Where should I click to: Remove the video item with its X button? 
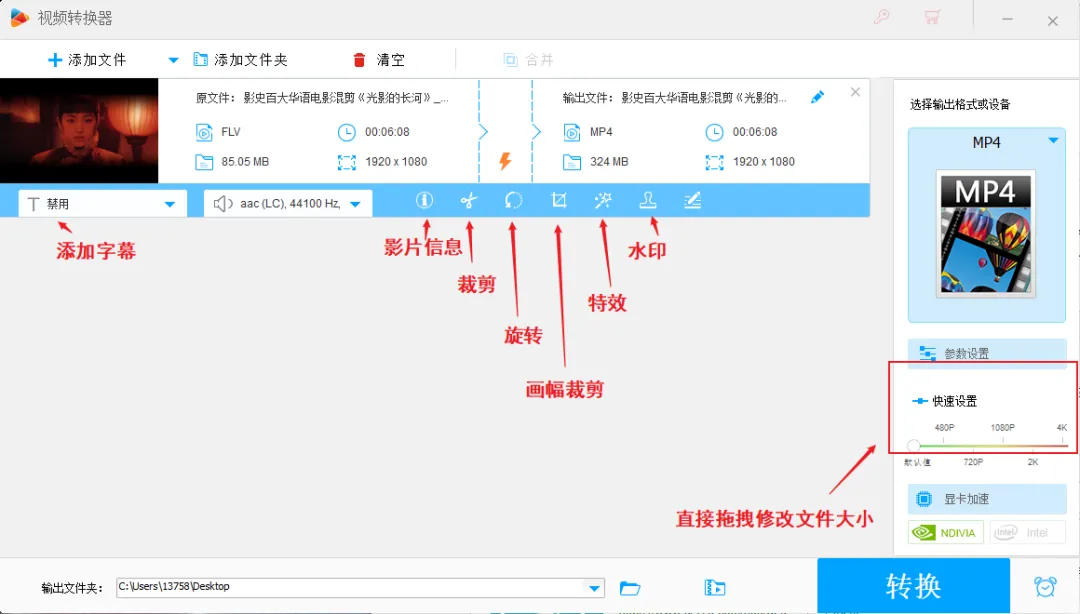click(x=855, y=92)
